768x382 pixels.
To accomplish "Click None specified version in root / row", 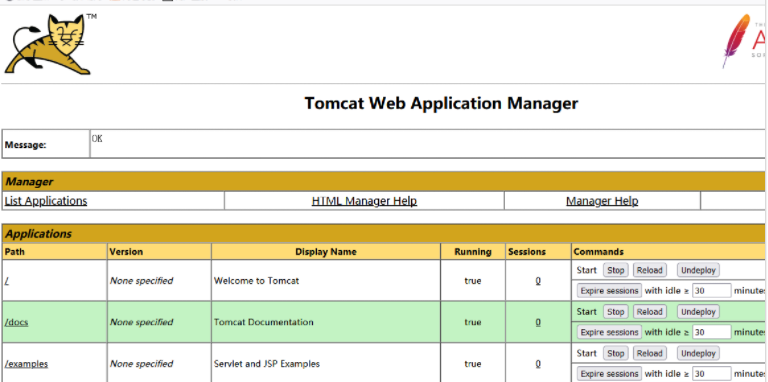I will [x=141, y=281].
